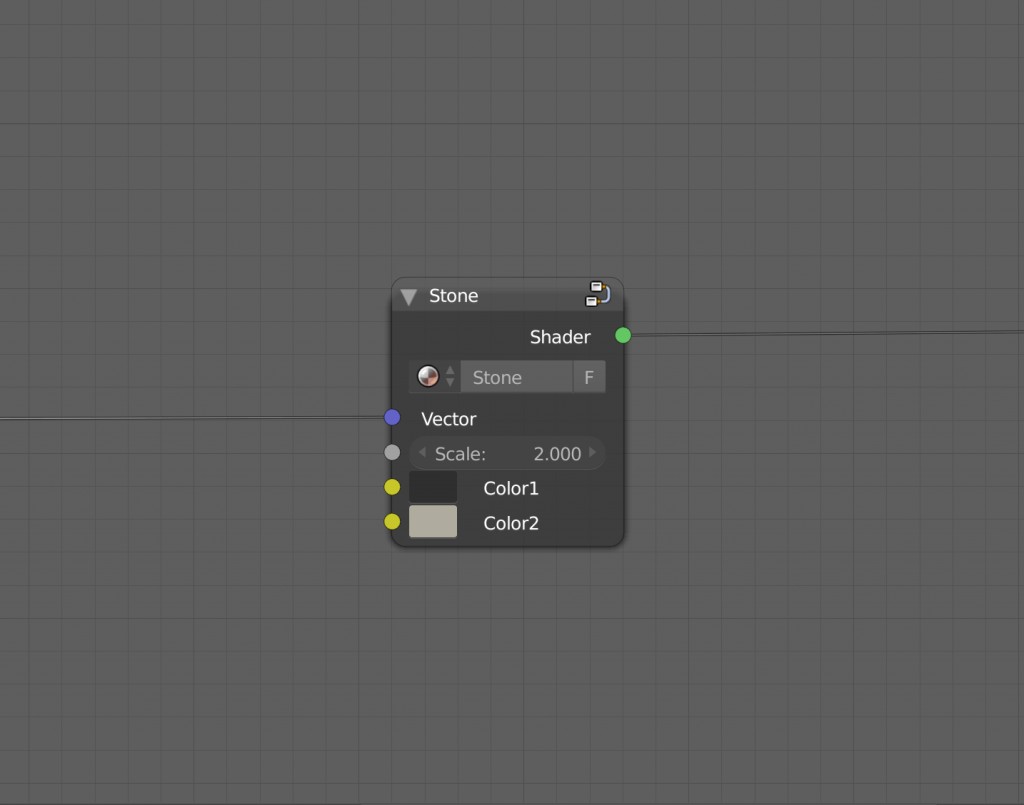Click the yellow Color2 input socket
Image resolution: width=1024 pixels, height=805 pixels.
392,521
